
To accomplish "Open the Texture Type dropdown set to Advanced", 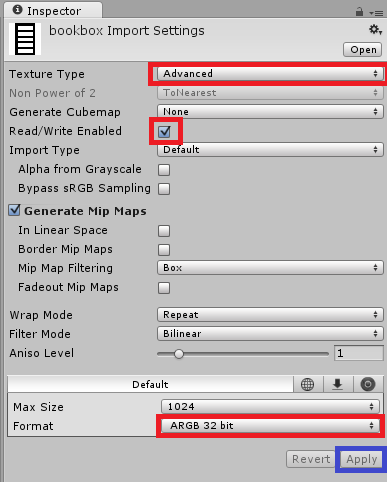I will point(270,74).
